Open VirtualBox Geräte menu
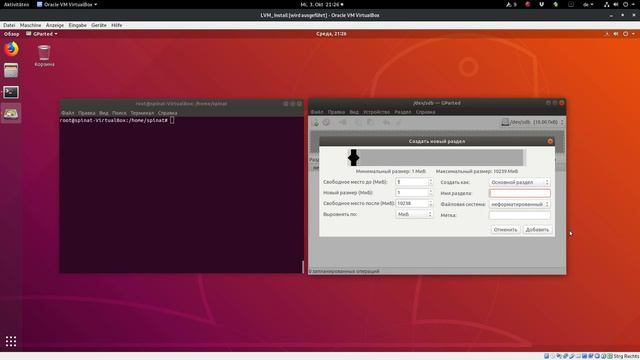The height and width of the screenshot is (360, 640). tap(99, 25)
